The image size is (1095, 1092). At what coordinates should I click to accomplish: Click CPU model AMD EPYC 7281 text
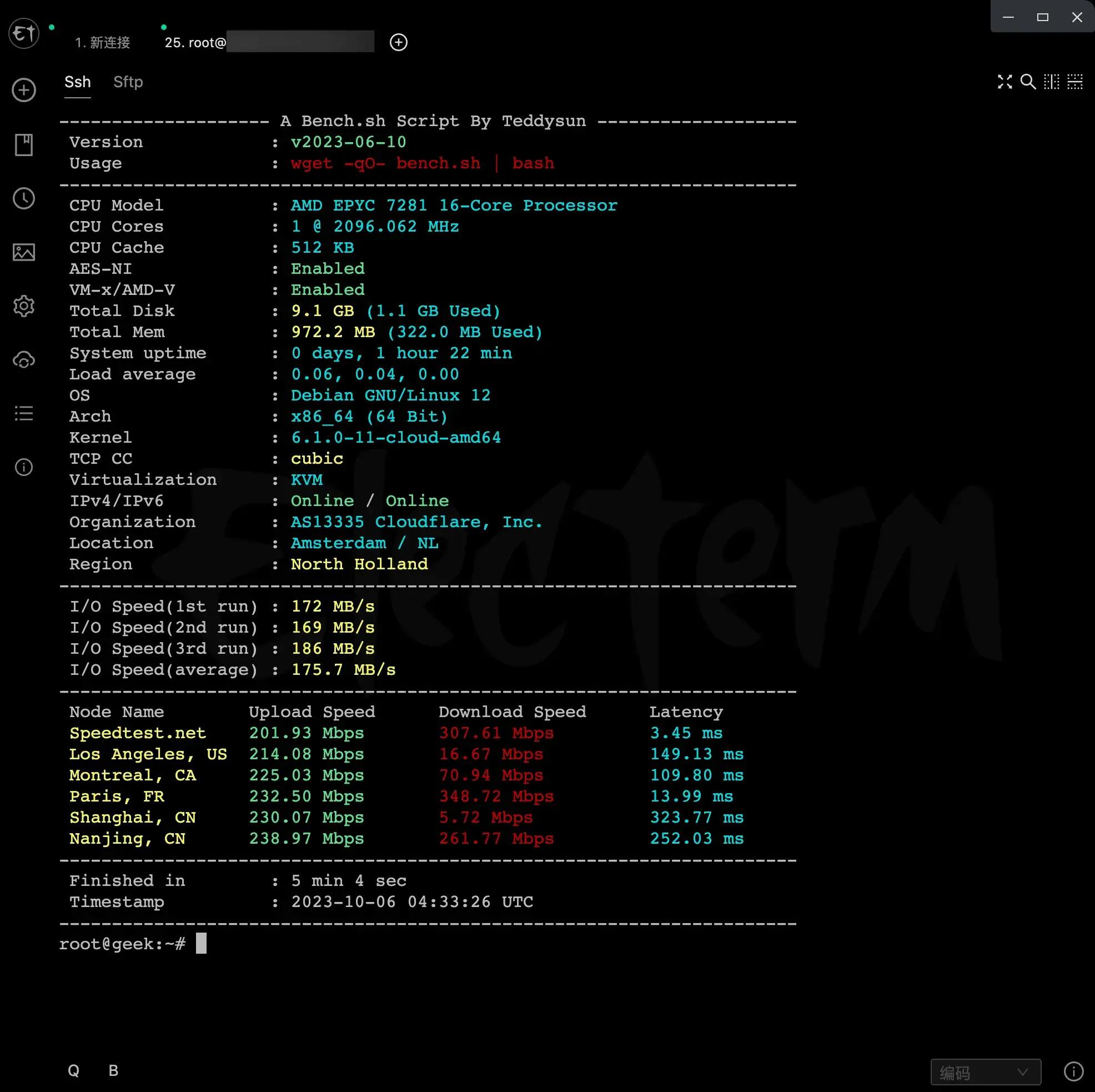(454, 206)
